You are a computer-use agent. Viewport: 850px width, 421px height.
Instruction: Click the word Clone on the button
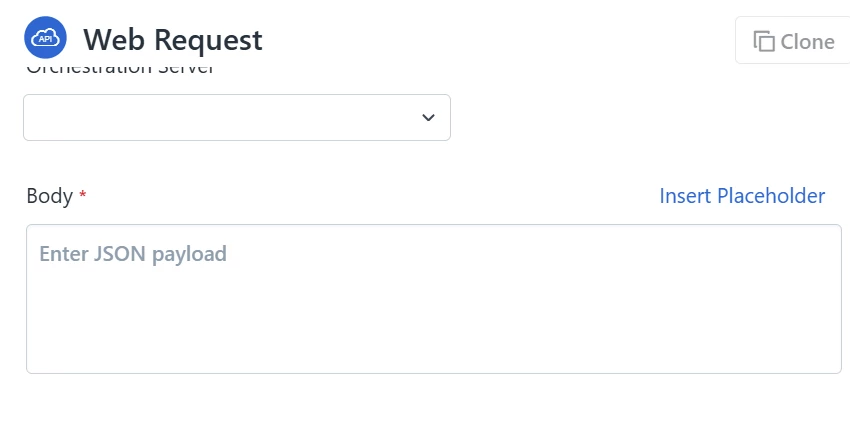point(807,41)
